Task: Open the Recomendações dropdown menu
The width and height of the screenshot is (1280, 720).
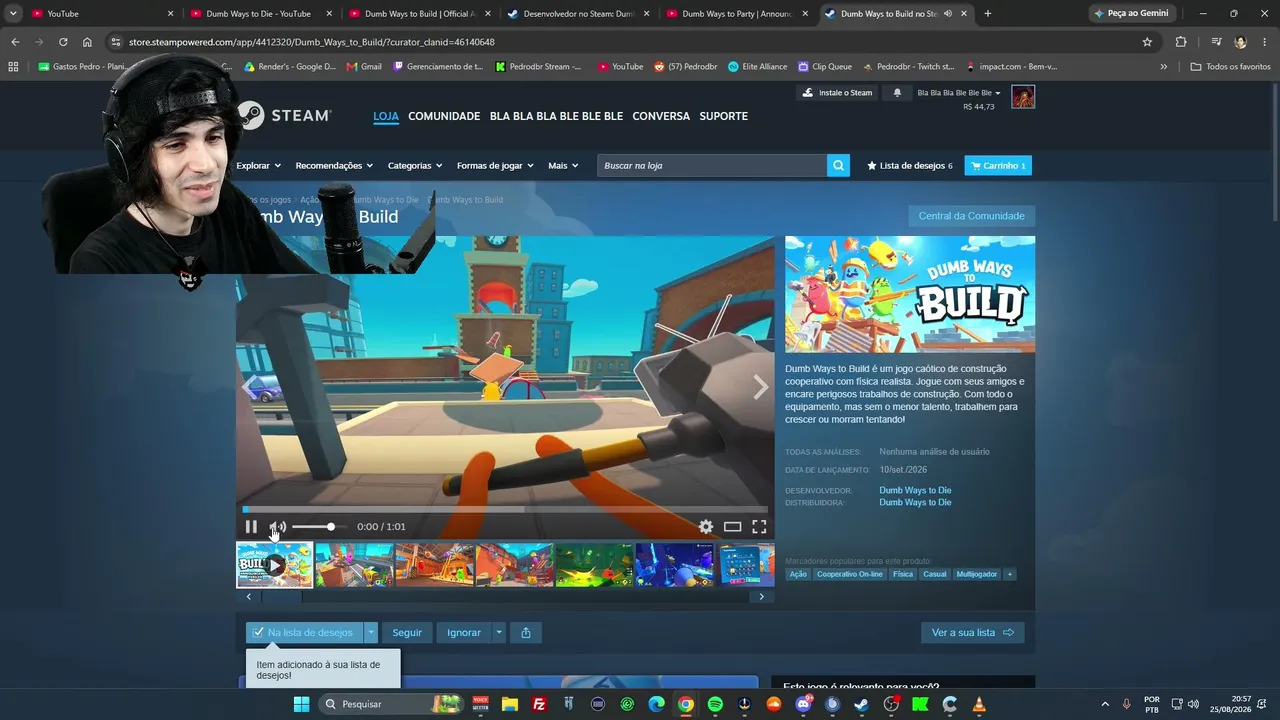Action: [x=334, y=166]
